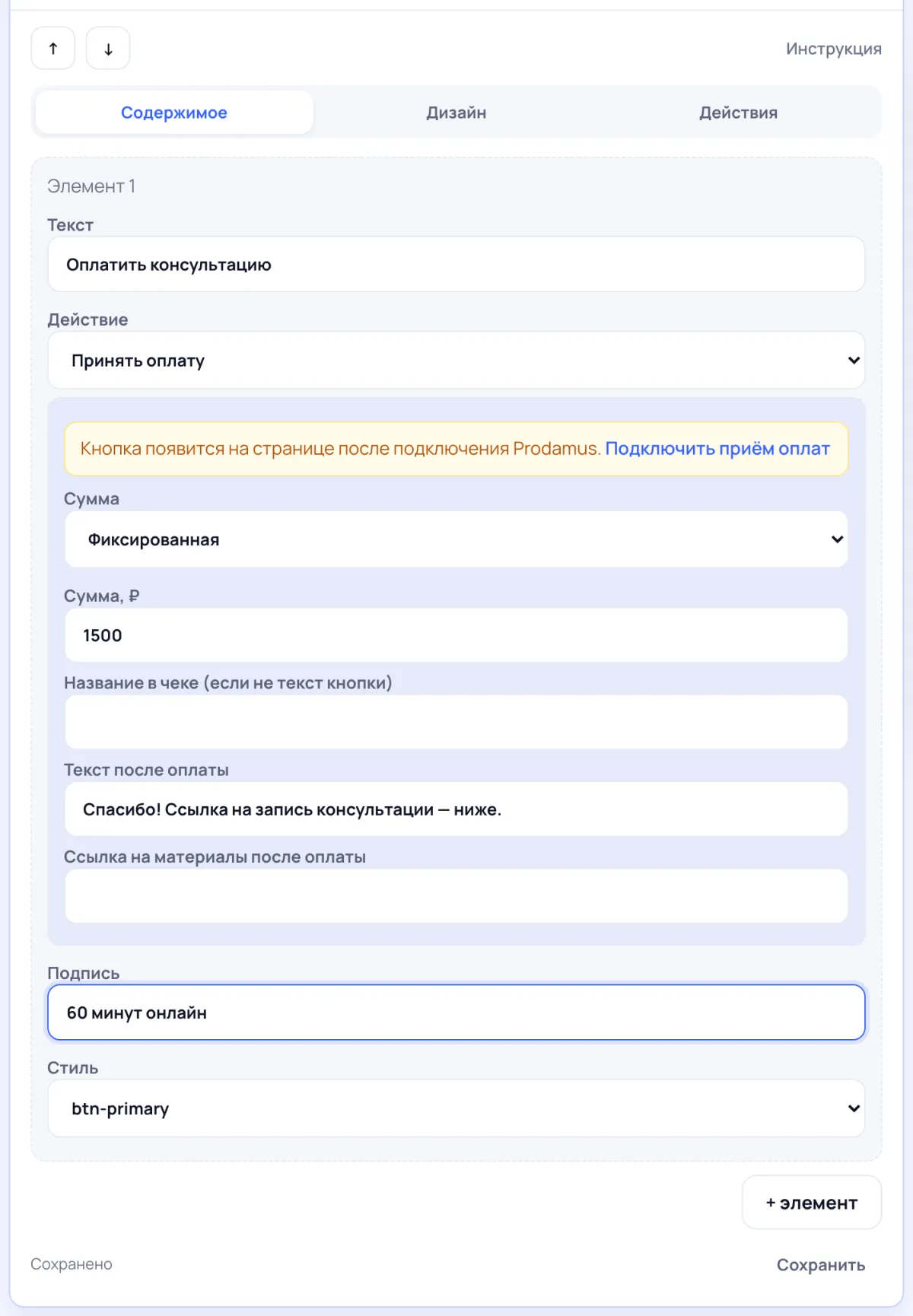Open the Подключить приём оплат link

(717, 449)
